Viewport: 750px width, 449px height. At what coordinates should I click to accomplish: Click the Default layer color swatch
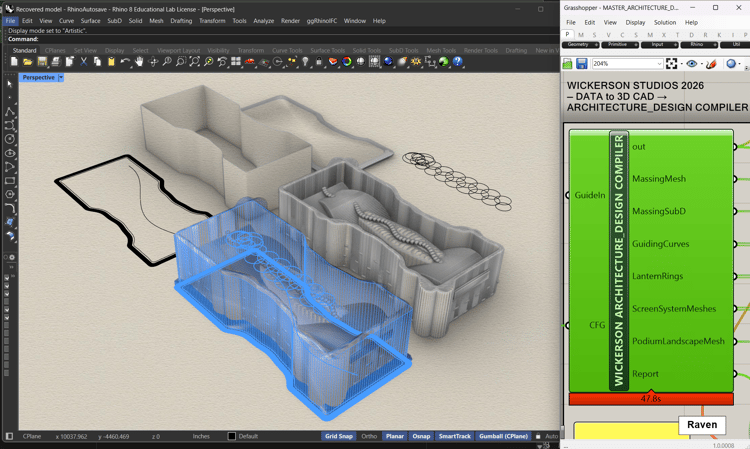tap(232, 436)
